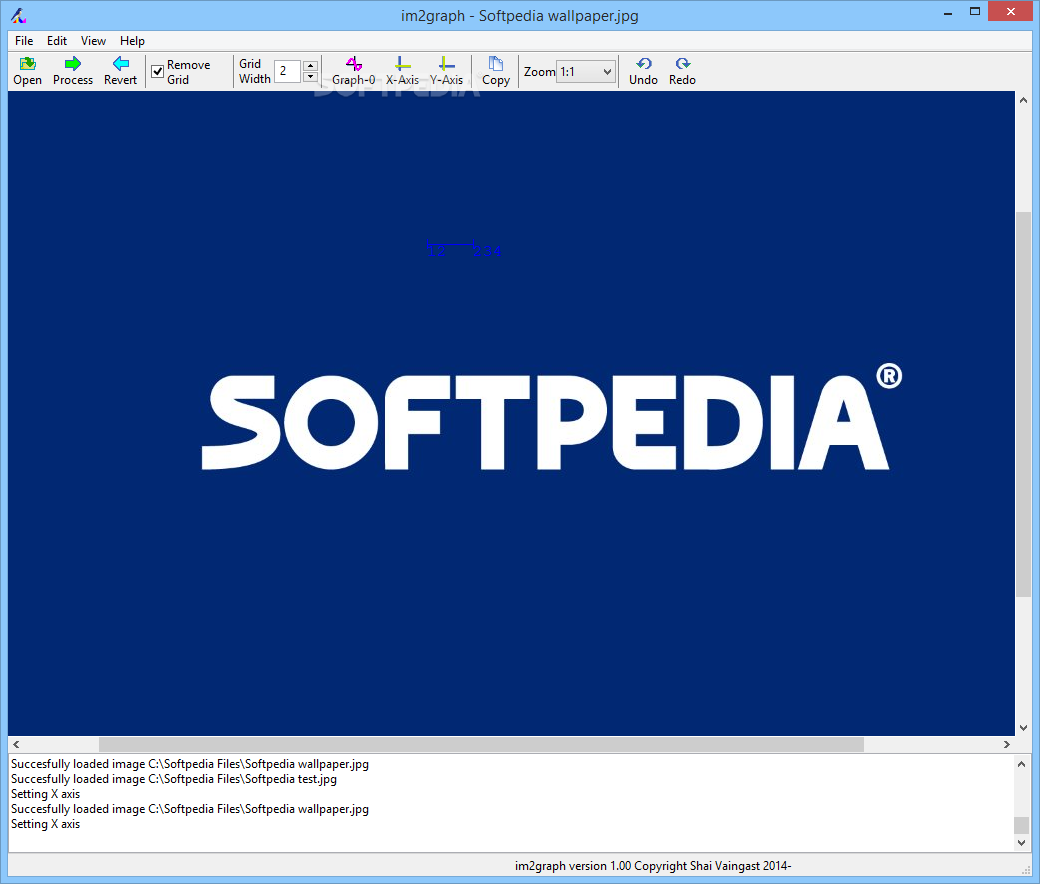The image size is (1040, 884).
Task: Uncheck the Remove Grid checkbox
Action: (158, 72)
